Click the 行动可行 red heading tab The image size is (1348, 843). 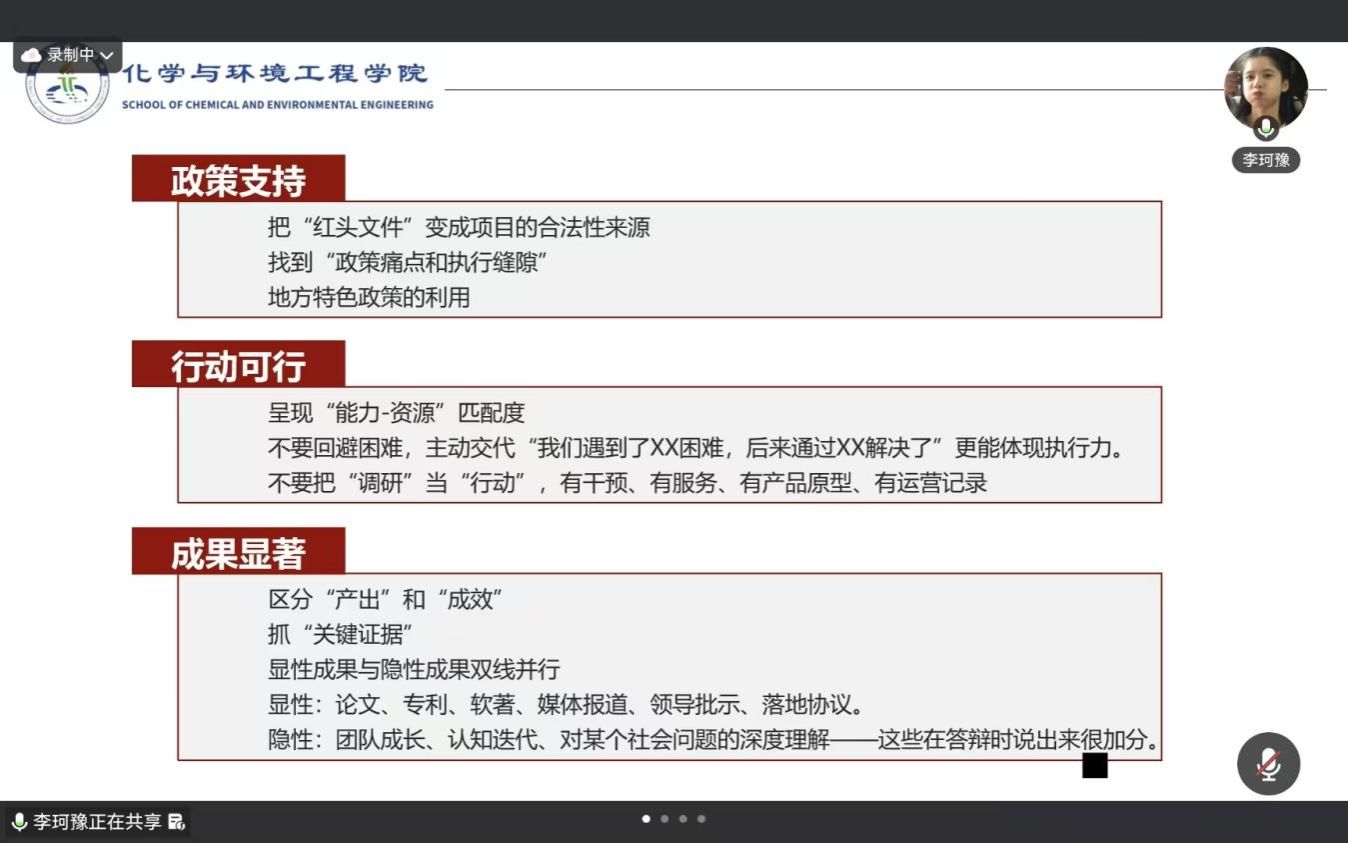238,366
